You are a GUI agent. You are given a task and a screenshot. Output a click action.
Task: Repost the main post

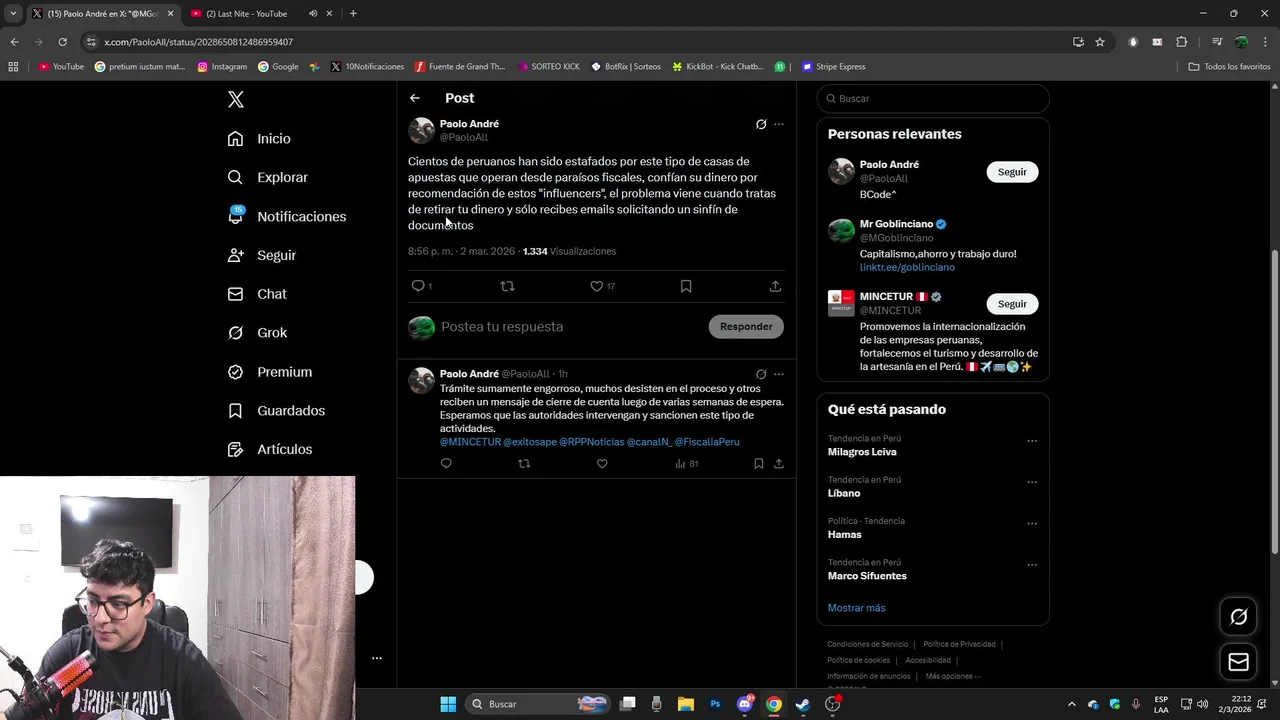coord(507,286)
